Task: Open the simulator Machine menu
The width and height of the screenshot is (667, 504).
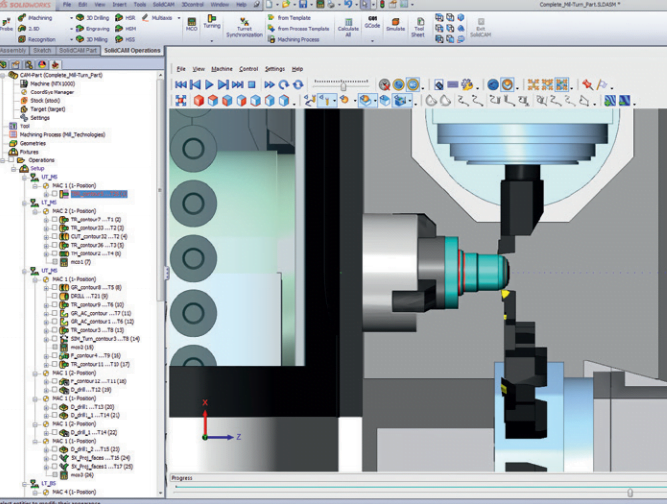Action: coord(222,69)
